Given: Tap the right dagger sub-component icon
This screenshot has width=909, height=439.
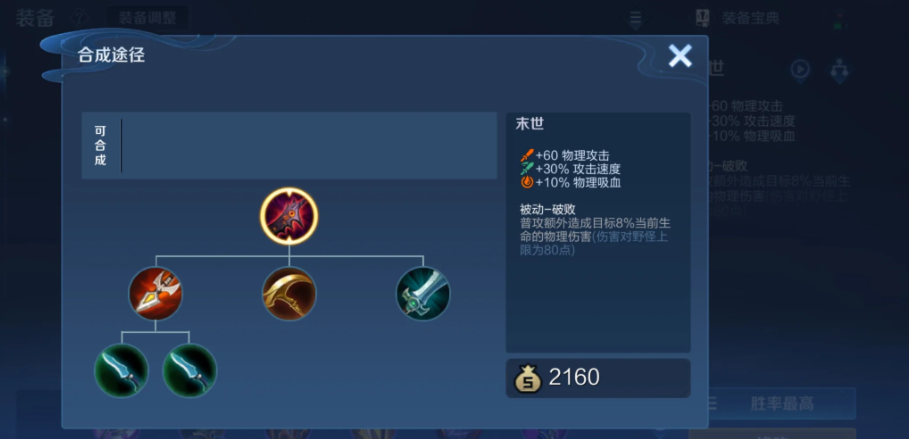Looking at the screenshot, I should click(190, 371).
